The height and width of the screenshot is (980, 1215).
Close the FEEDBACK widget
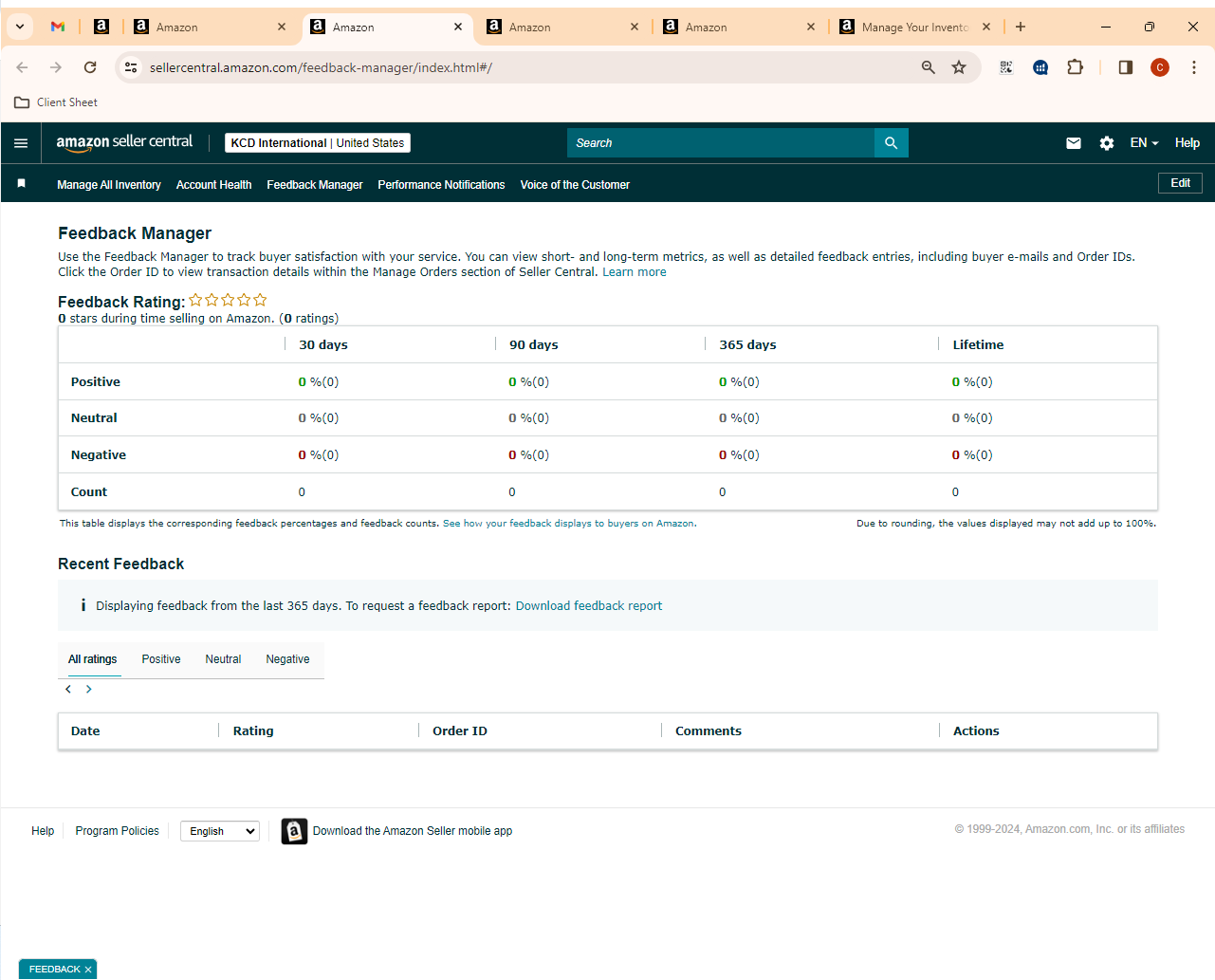point(88,970)
